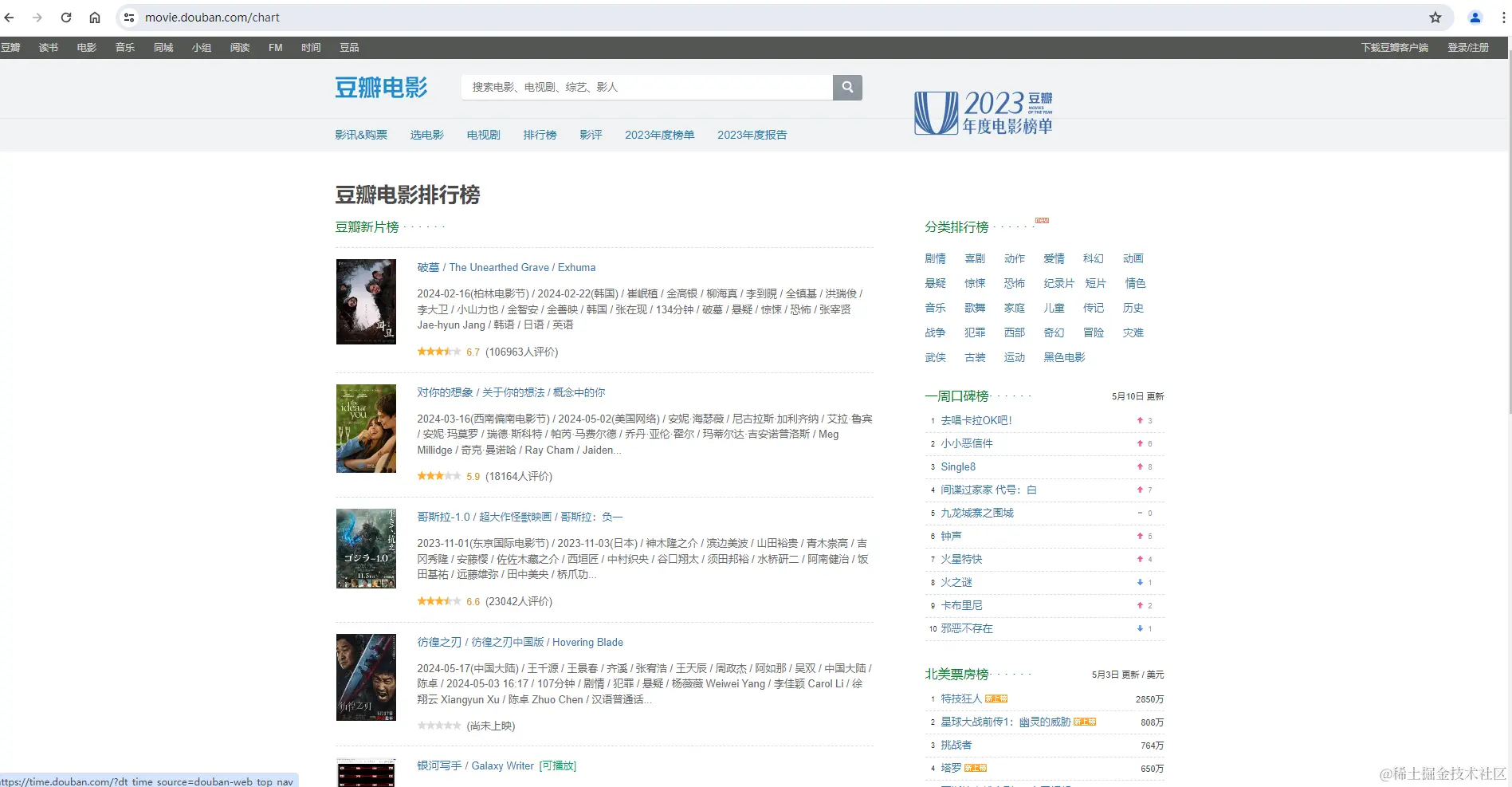Open 九龙城寨之围城 in weekly ranking
This screenshot has height=787, width=1512.
(977, 513)
